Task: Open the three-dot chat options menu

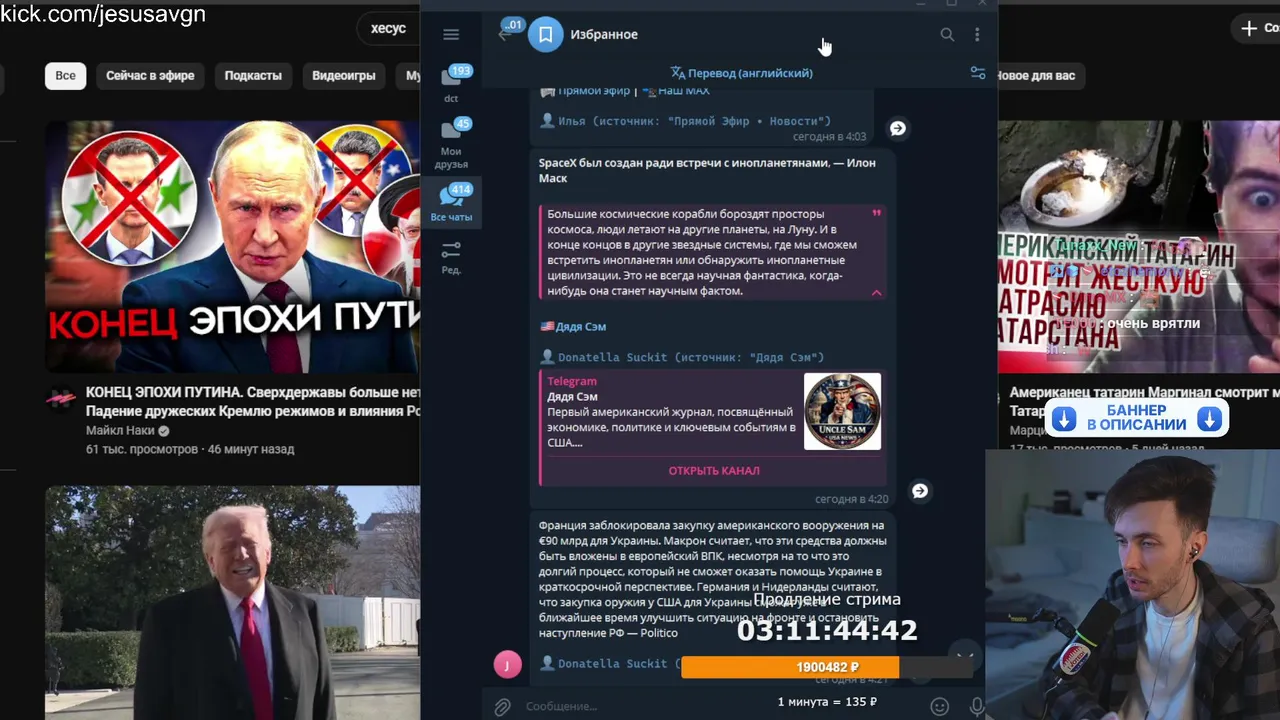Action: tap(977, 34)
